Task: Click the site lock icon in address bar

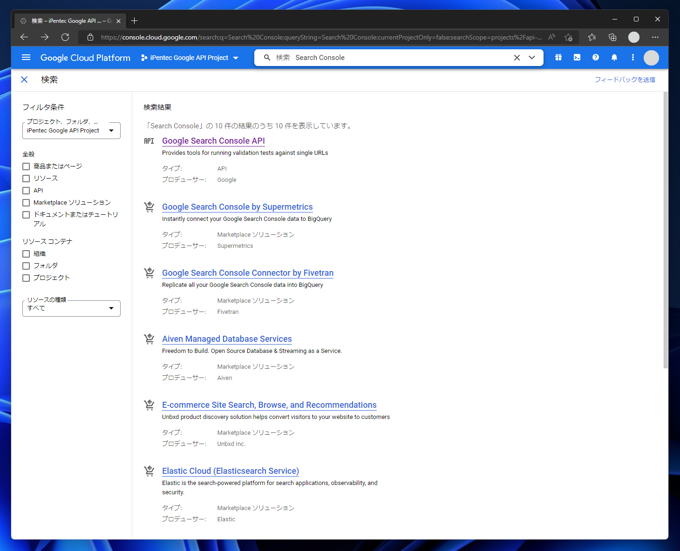Action: pyautogui.click(x=90, y=37)
